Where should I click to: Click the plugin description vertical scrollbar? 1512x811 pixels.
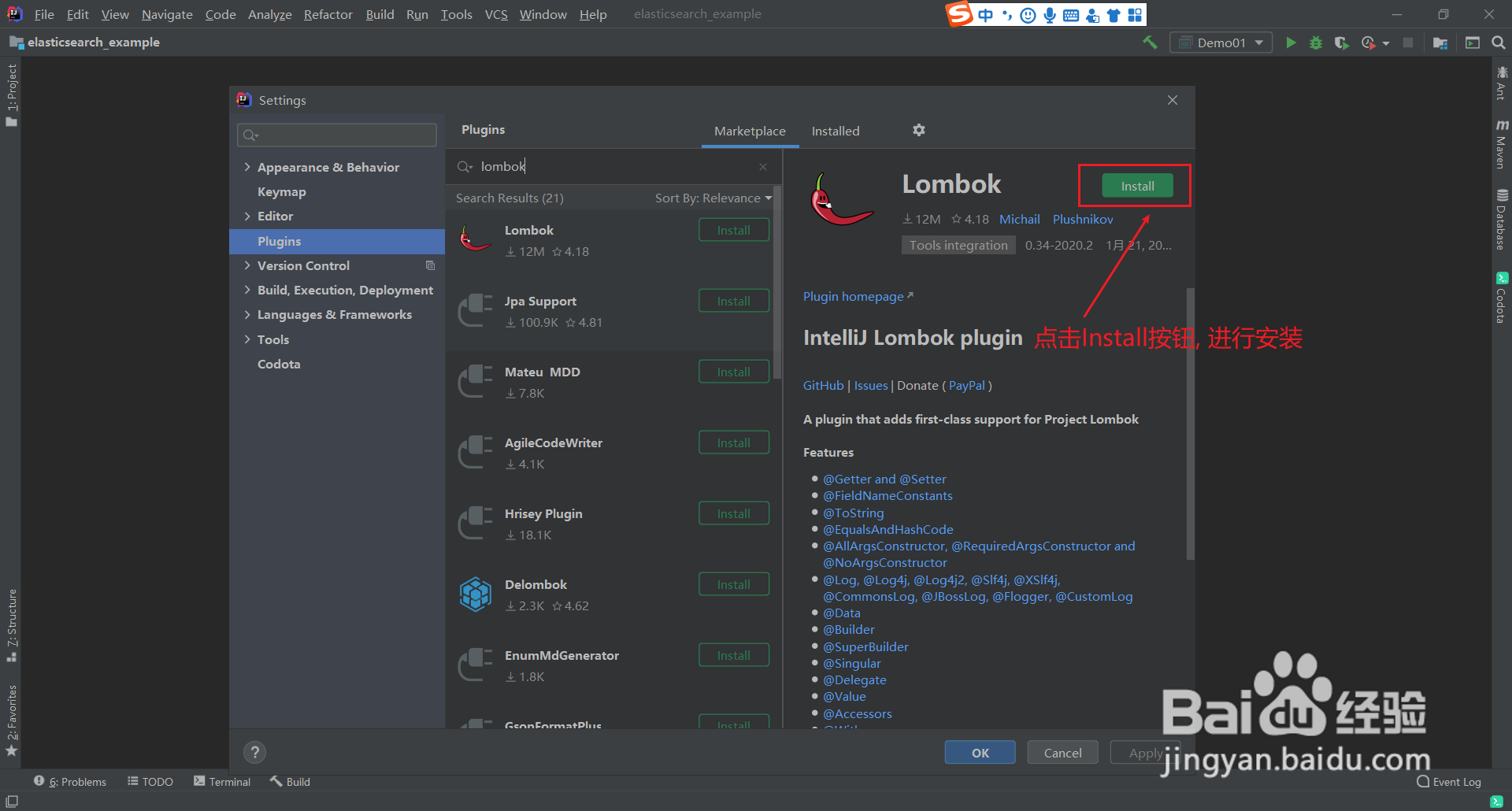coord(1190,424)
